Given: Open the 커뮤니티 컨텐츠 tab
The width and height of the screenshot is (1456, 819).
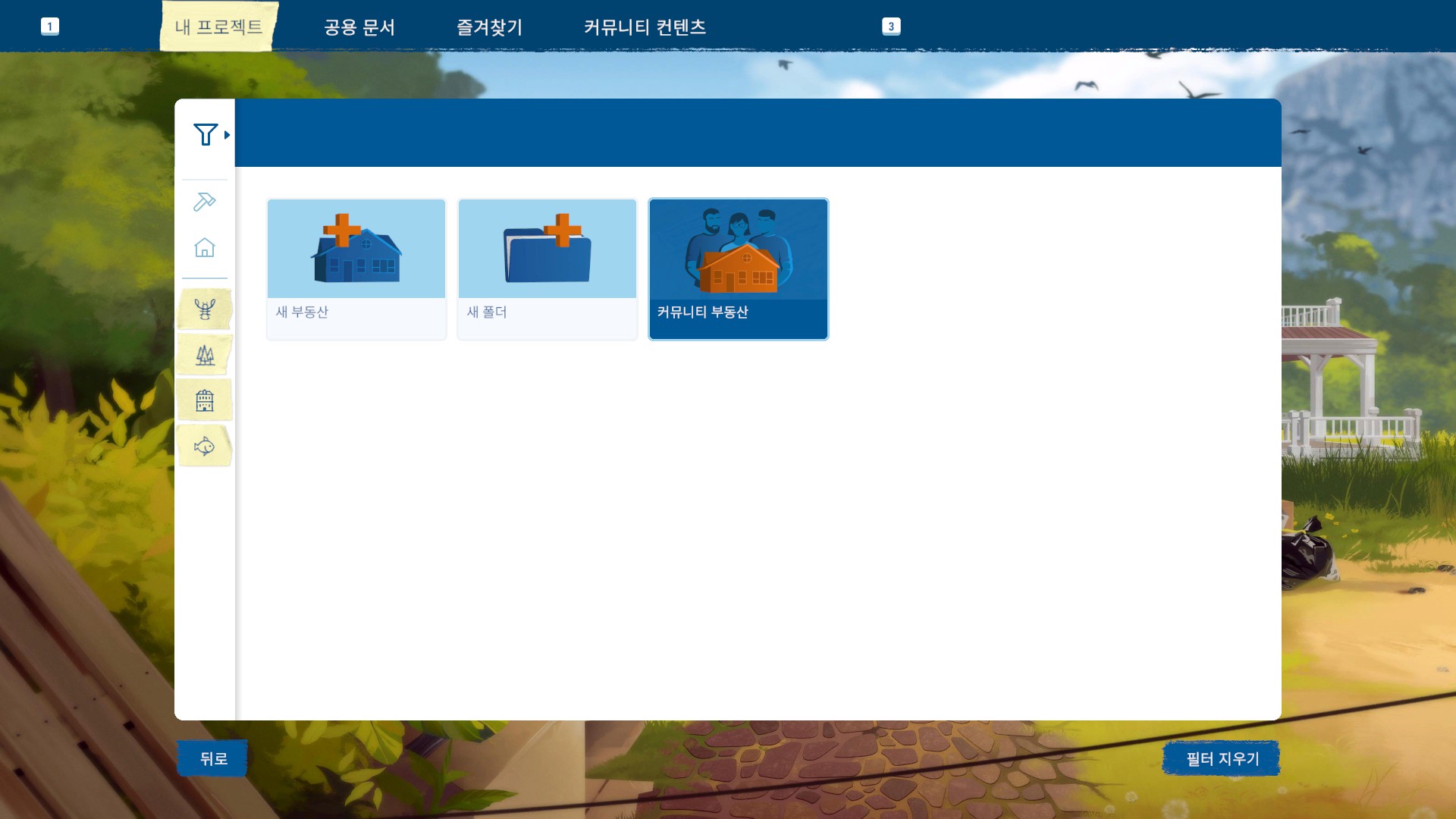Looking at the screenshot, I should coord(645,27).
